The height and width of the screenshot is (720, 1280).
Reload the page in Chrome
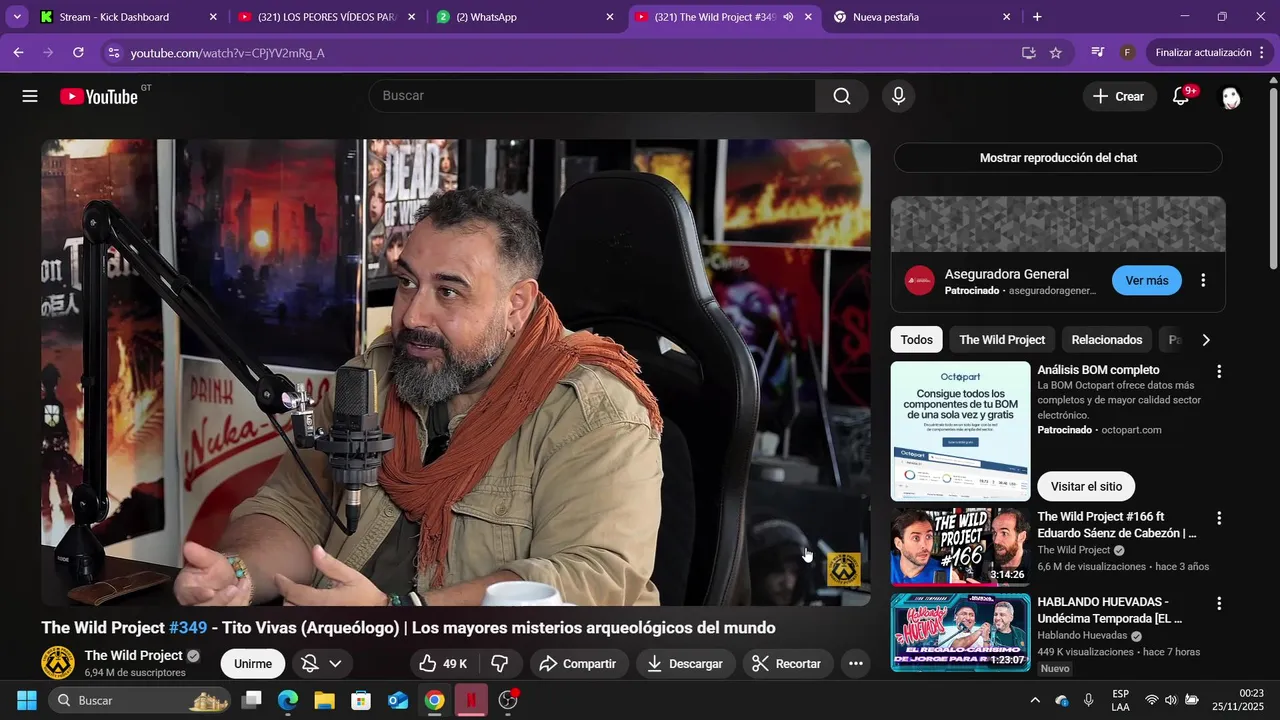tap(78, 52)
